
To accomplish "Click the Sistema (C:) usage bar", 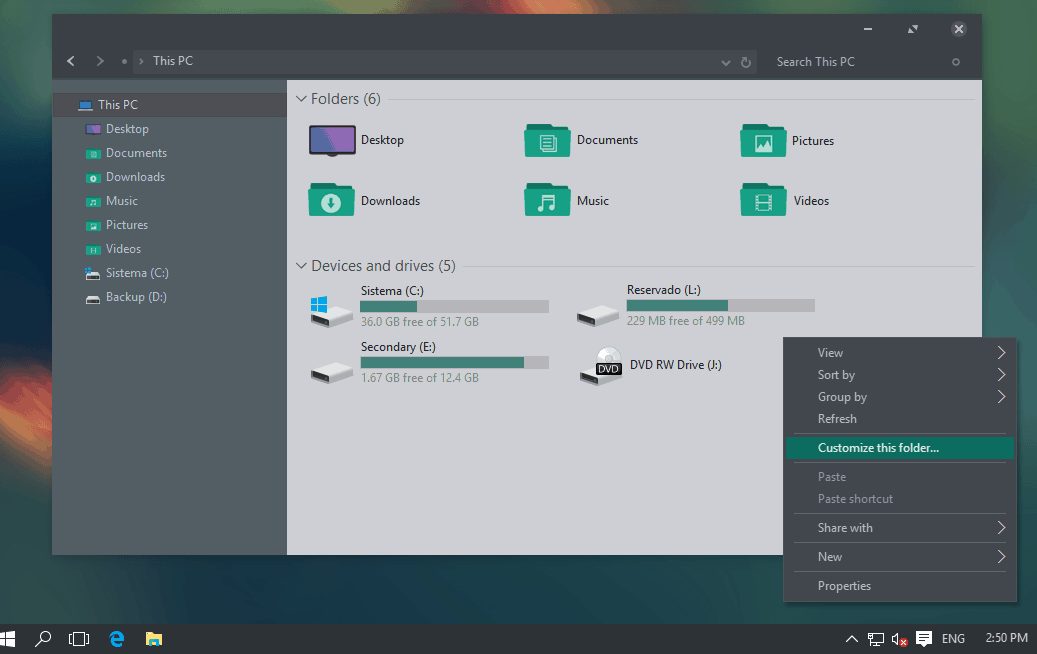I will (x=454, y=306).
